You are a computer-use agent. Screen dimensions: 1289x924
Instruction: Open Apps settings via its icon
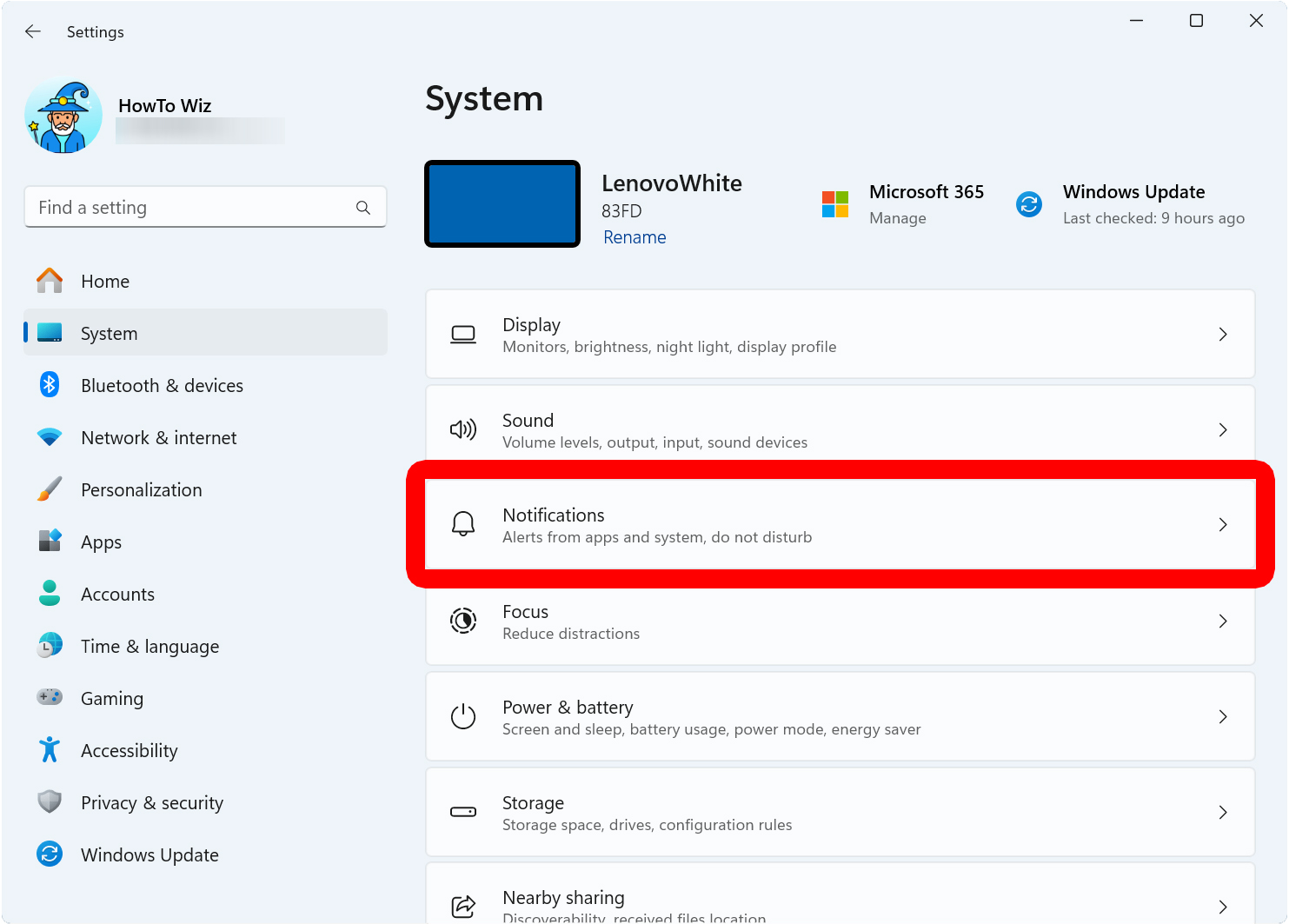pyautogui.click(x=50, y=542)
